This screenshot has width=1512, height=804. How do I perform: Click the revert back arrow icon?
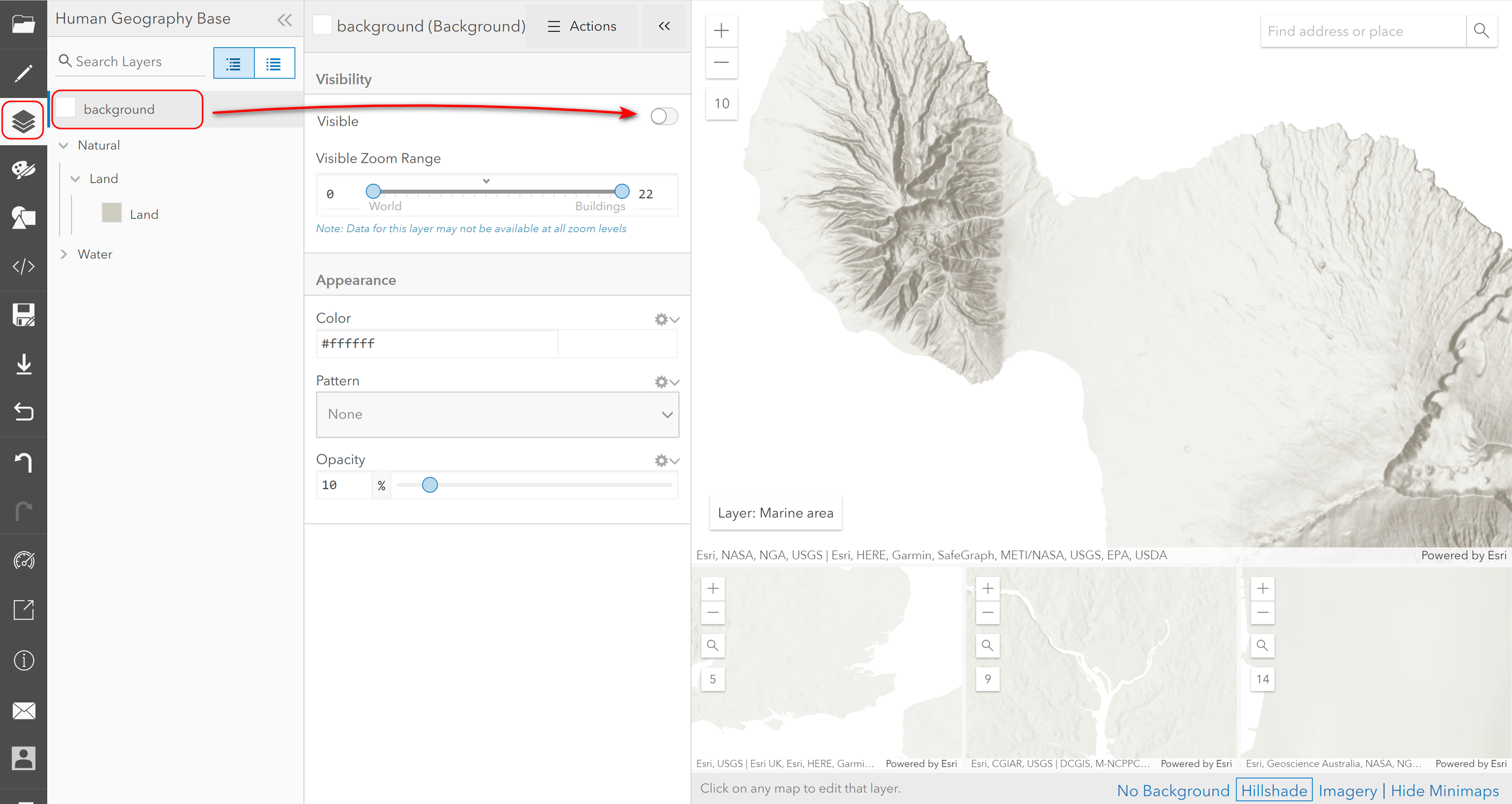pyautogui.click(x=24, y=412)
